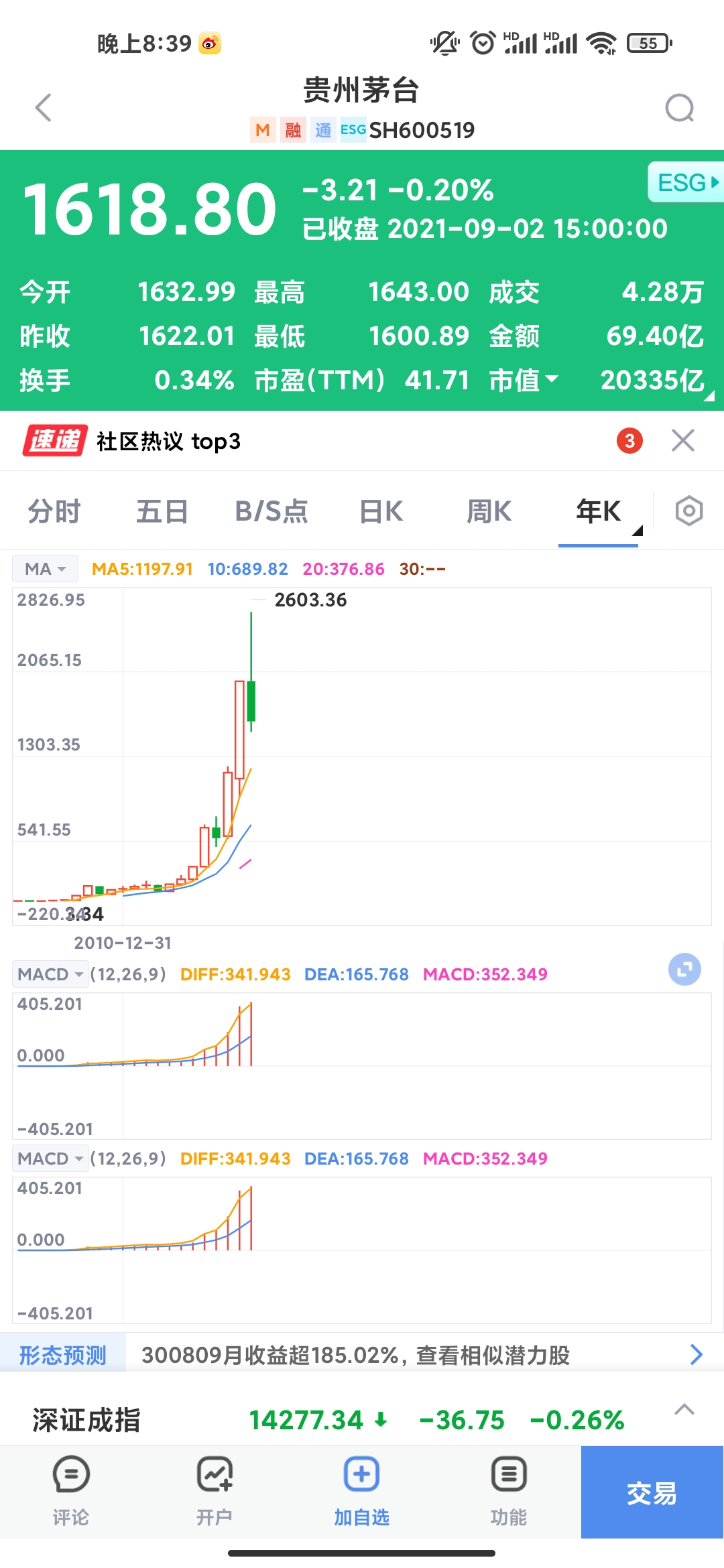This screenshot has width=724, height=1568.
Task: Tap the 速递 express news logo
Action: (55, 441)
